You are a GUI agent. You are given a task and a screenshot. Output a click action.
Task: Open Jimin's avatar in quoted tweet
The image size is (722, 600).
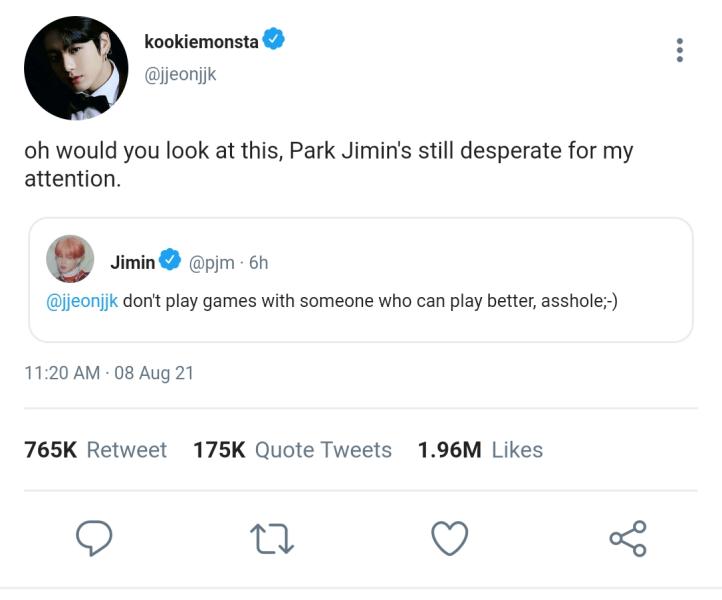tap(70, 259)
